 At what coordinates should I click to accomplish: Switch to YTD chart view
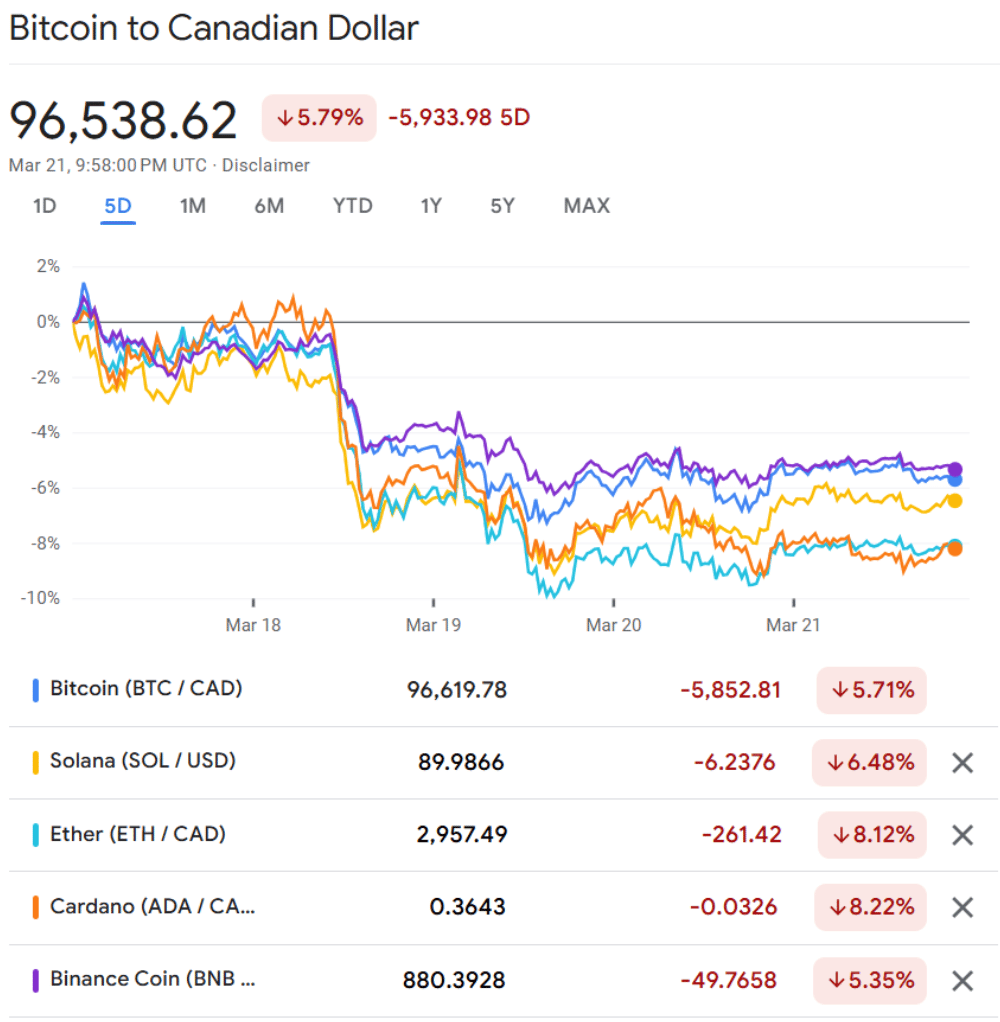pos(352,206)
